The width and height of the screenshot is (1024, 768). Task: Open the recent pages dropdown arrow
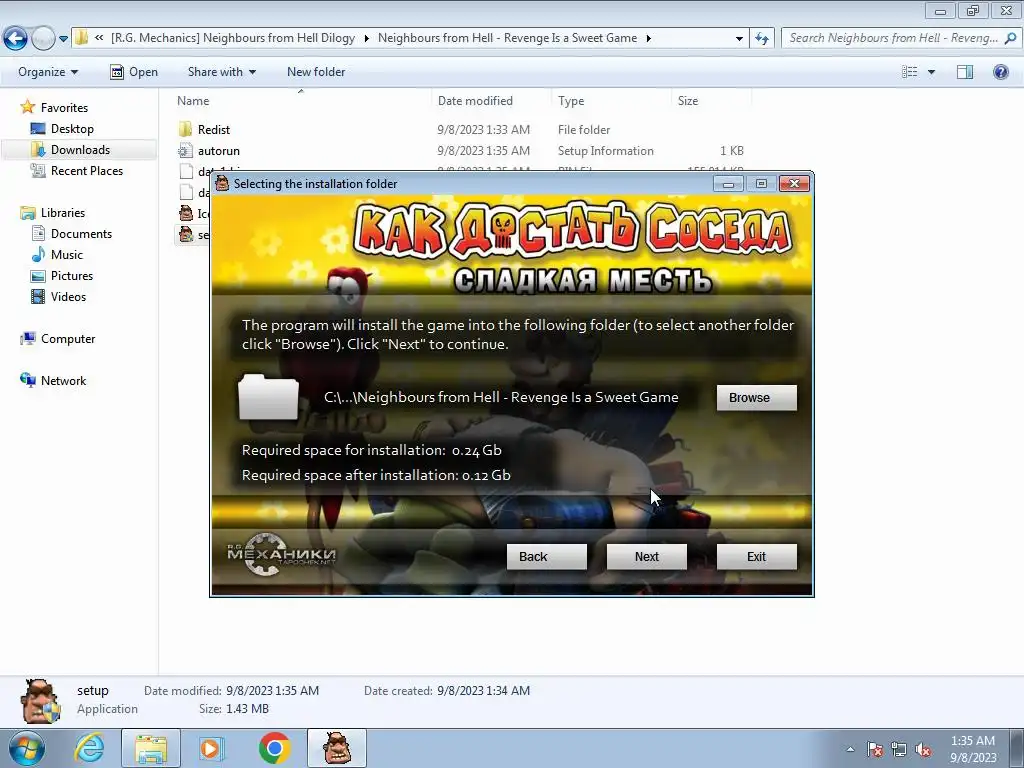pyautogui.click(x=63, y=39)
